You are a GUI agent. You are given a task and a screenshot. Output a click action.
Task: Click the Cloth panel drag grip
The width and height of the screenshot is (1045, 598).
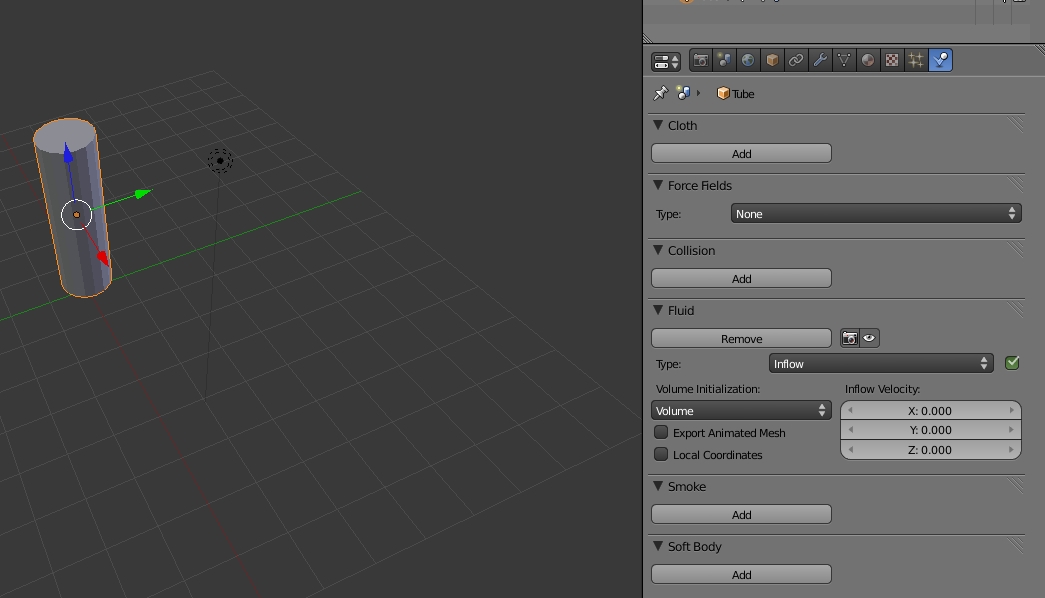[x=1015, y=125]
